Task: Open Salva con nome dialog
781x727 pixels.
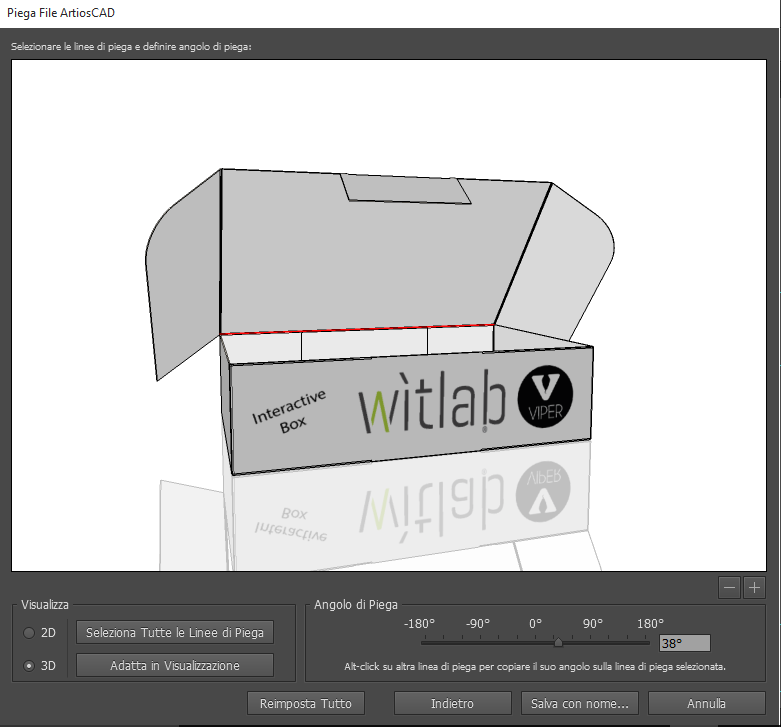Action: pyautogui.click(x=580, y=703)
